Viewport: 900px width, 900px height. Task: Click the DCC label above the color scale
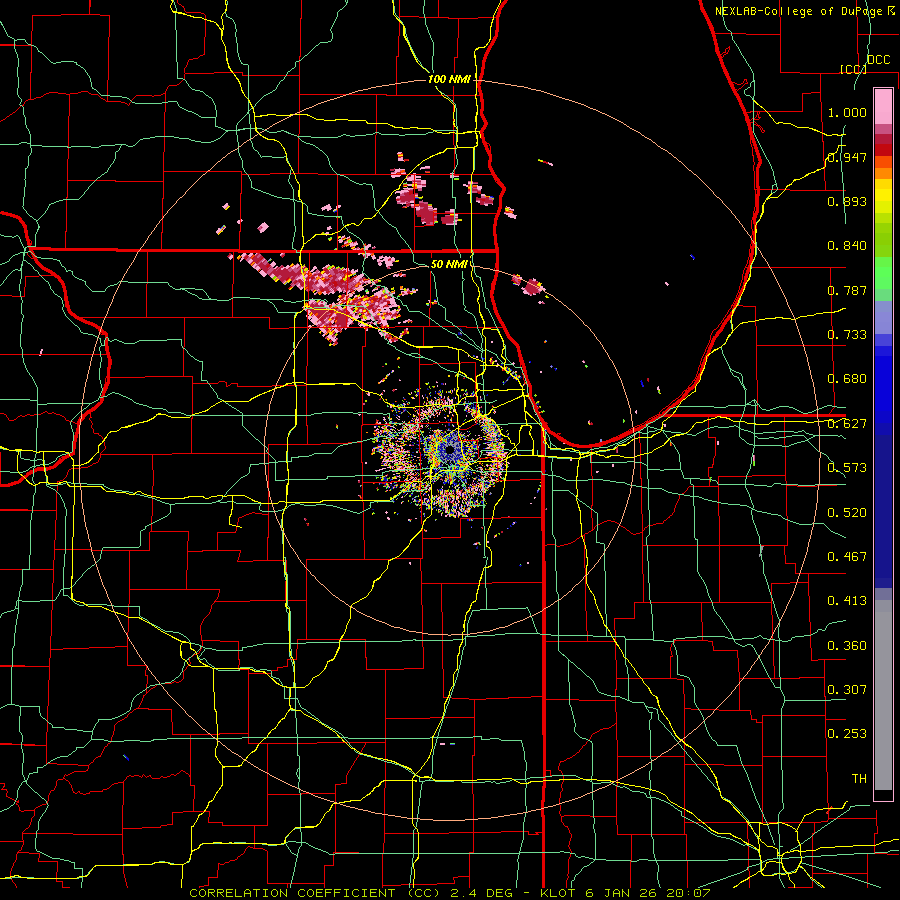point(878,60)
